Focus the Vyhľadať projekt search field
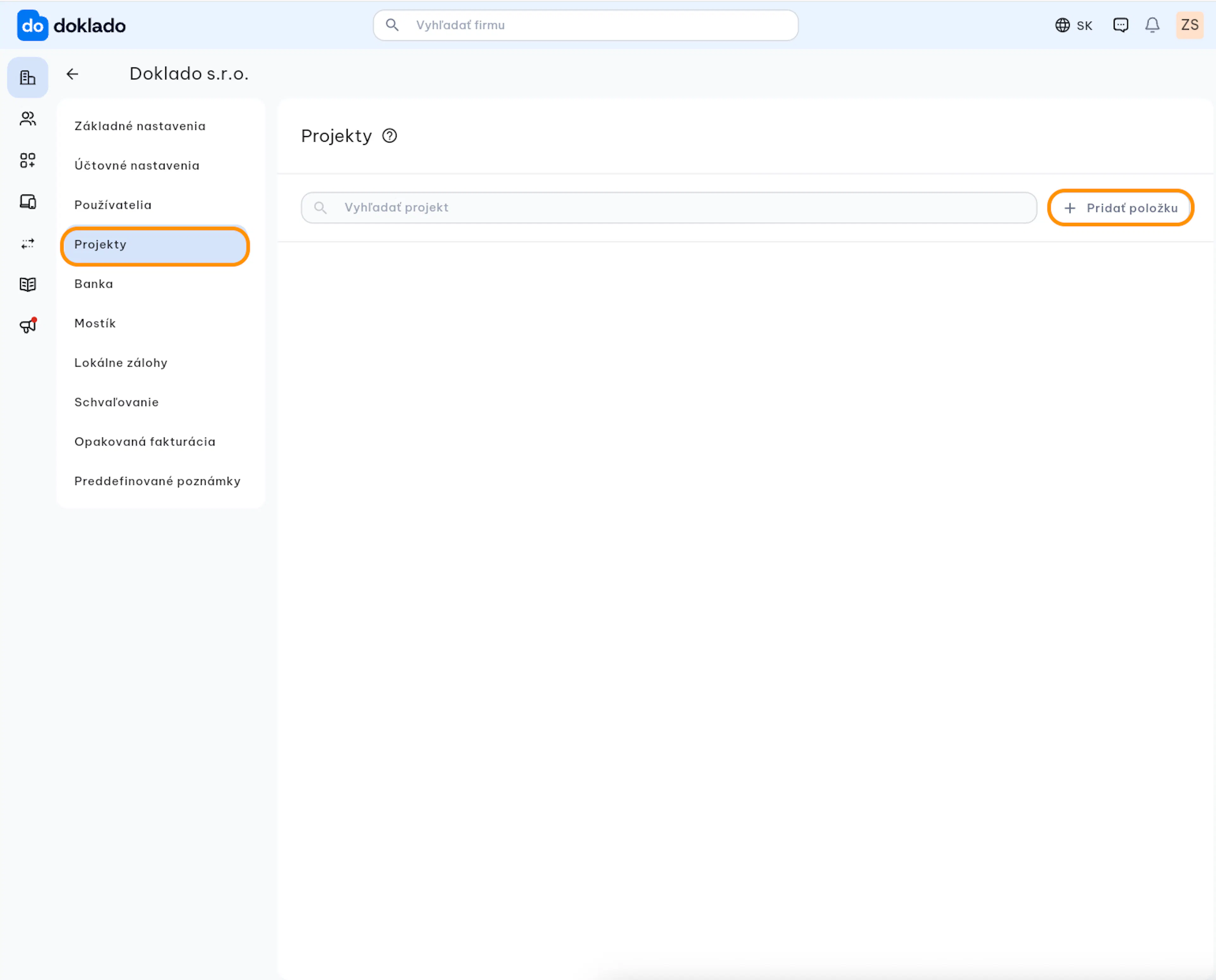Screen dimensions: 1216x980 tap(669, 208)
